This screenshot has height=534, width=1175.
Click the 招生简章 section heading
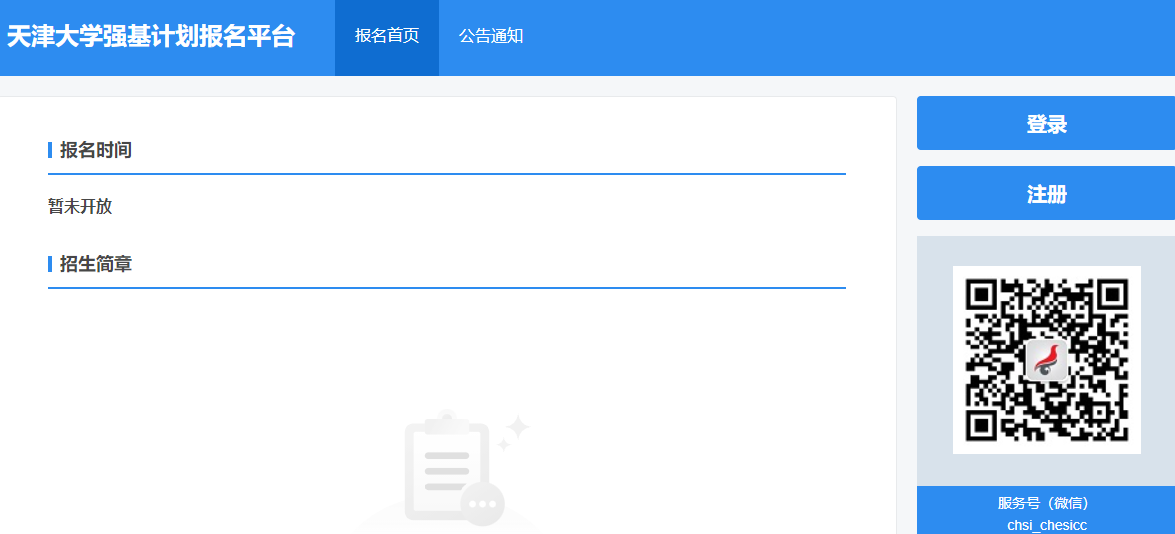coord(96,264)
